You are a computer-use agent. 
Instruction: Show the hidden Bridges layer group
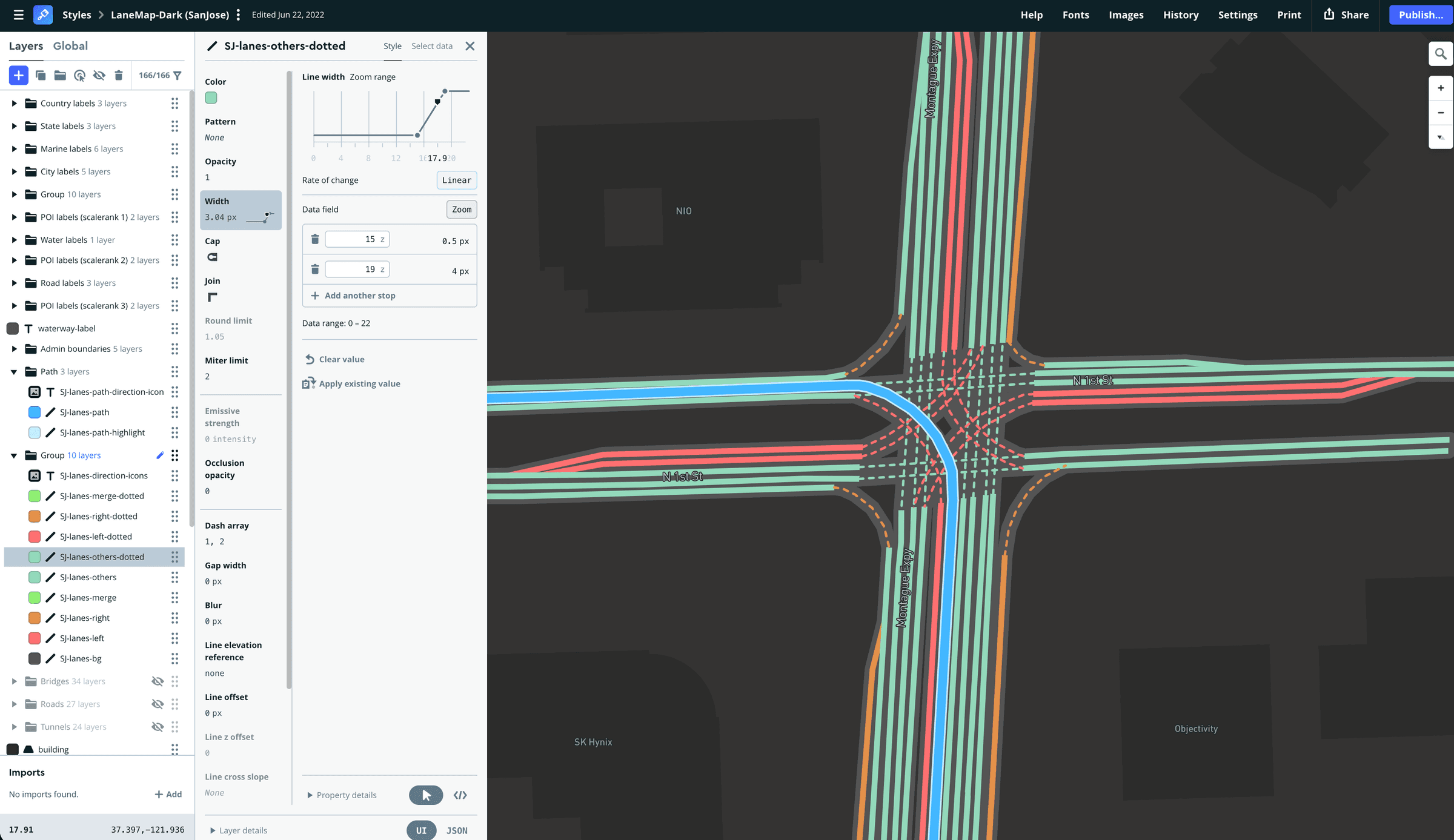[158, 682]
